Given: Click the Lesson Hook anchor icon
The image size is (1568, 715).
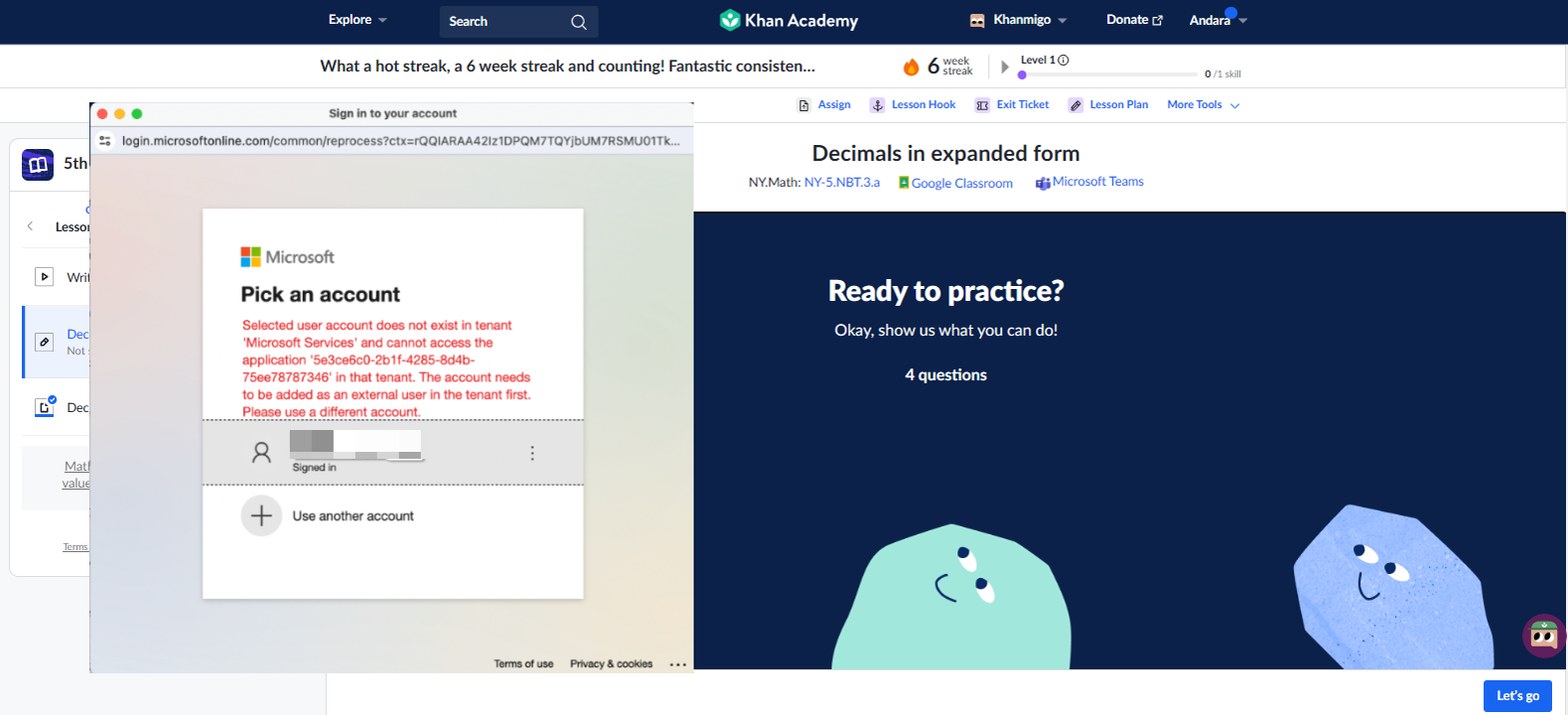Looking at the screenshot, I should 877,105.
